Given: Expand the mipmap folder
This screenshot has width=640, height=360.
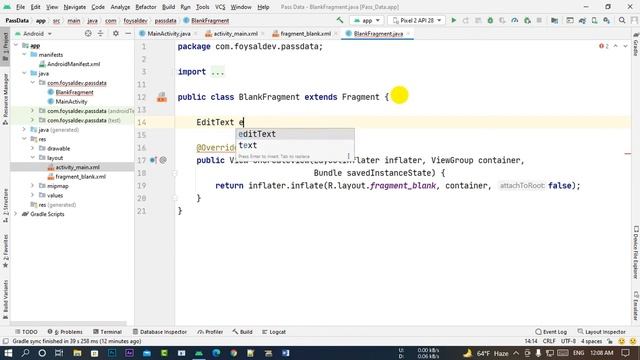Looking at the screenshot, I should tap(32, 186).
